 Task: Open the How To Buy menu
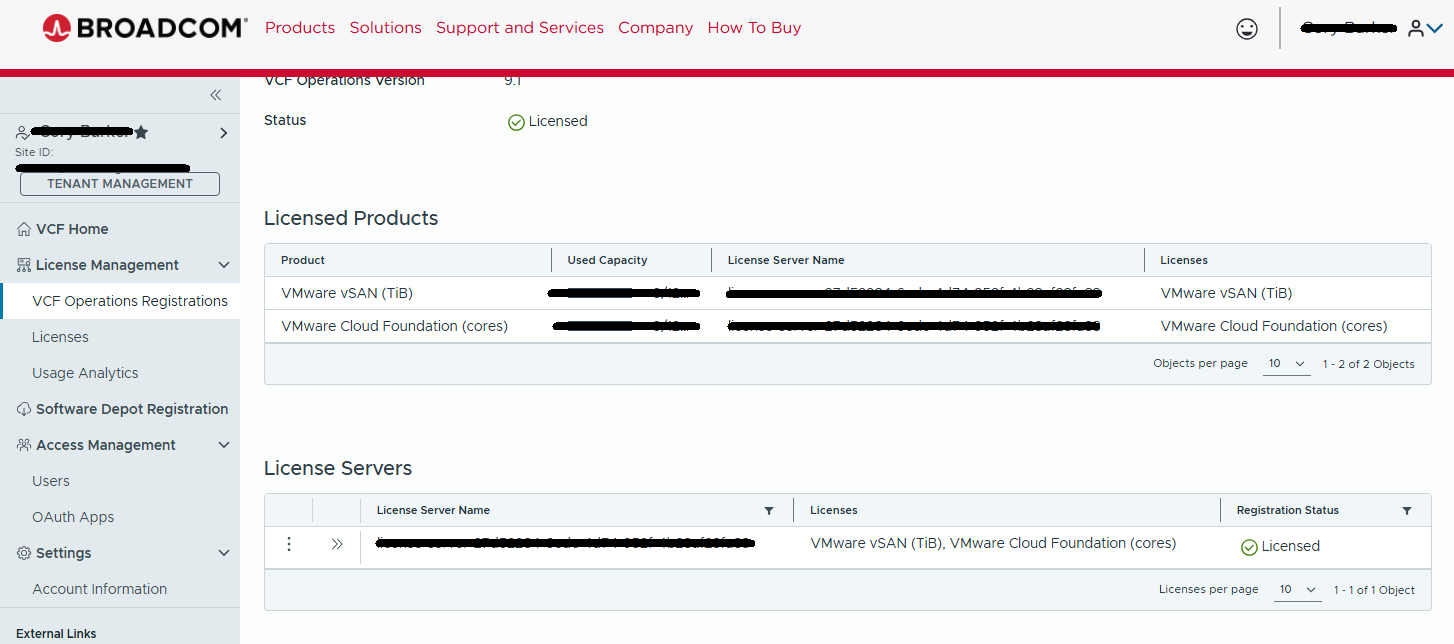pyautogui.click(x=754, y=28)
